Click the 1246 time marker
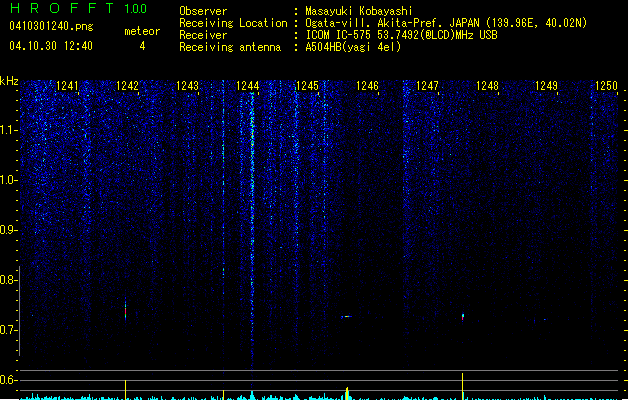The height and width of the screenshot is (400, 629). pyautogui.click(x=367, y=86)
